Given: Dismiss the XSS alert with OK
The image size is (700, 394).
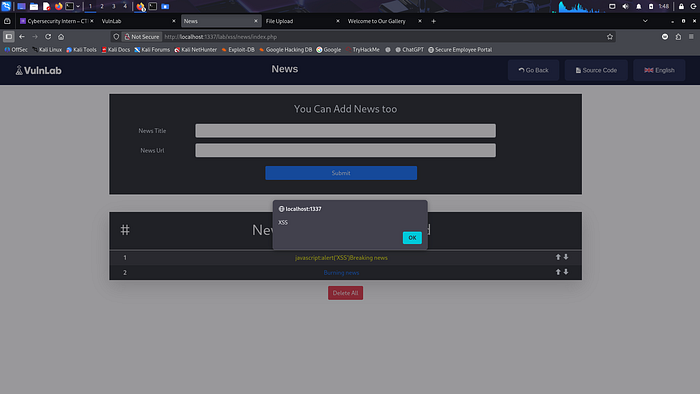Looking at the screenshot, I should [412, 238].
